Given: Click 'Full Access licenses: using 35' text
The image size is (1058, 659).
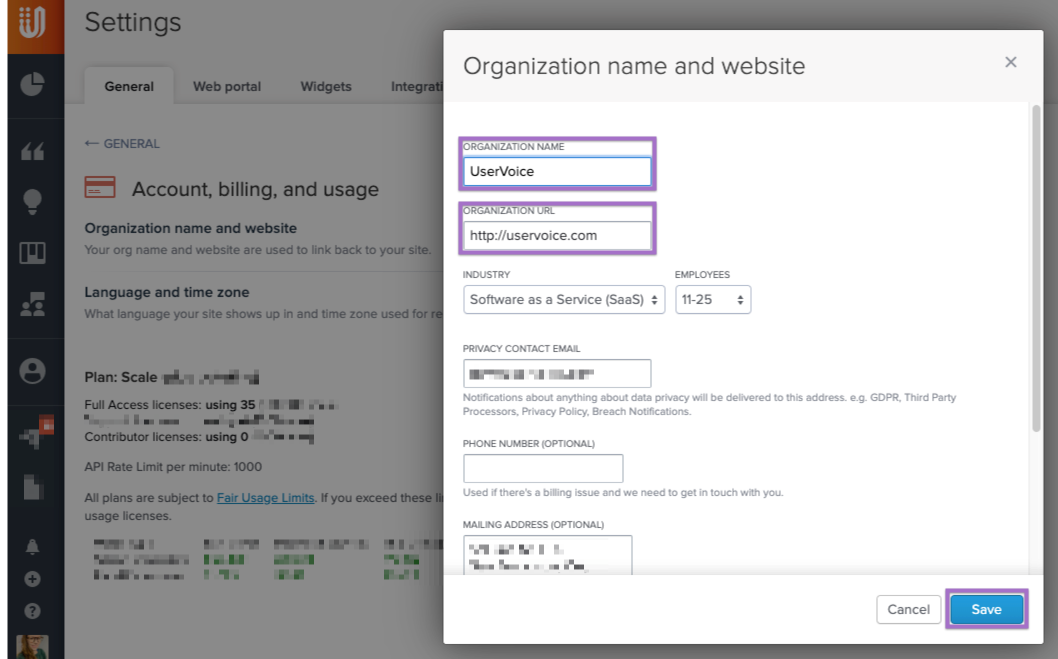Looking at the screenshot, I should [169, 405].
